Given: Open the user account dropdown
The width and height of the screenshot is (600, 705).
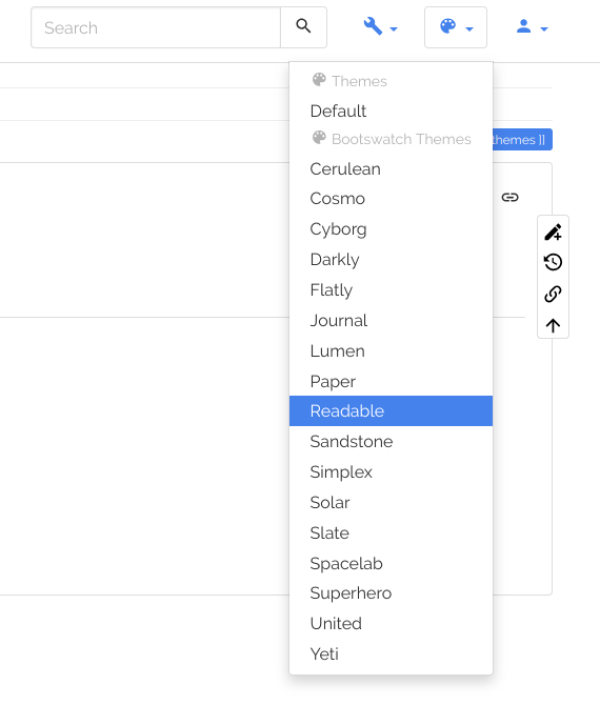Looking at the screenshot, I should click(531, 27).
